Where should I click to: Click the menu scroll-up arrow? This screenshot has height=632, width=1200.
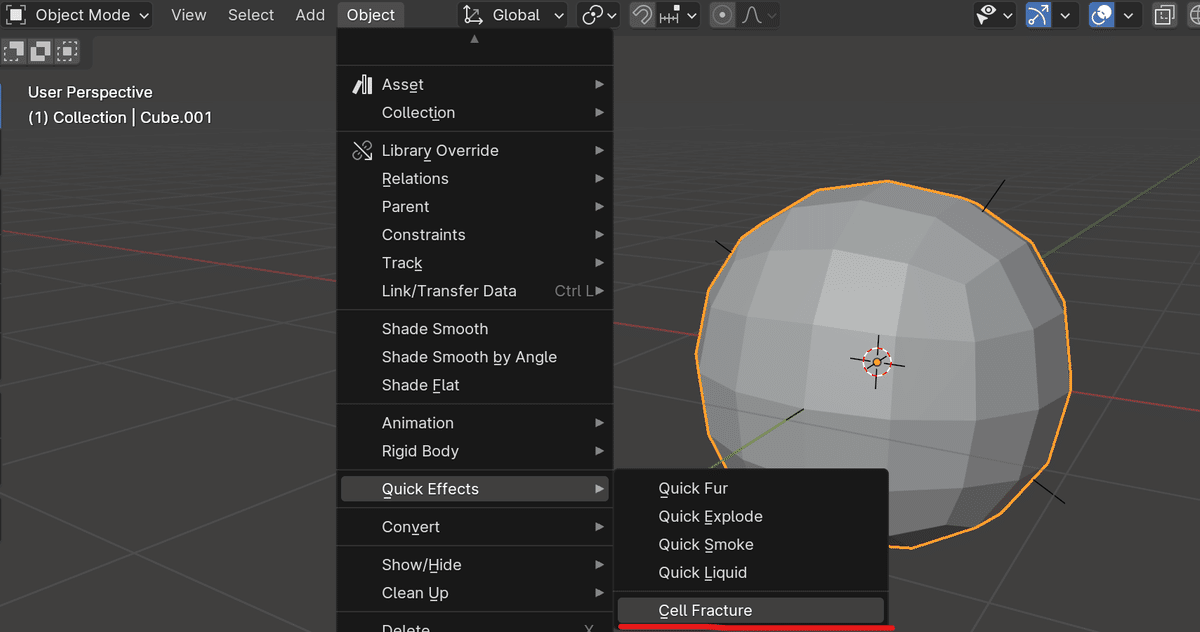point(475,39)
